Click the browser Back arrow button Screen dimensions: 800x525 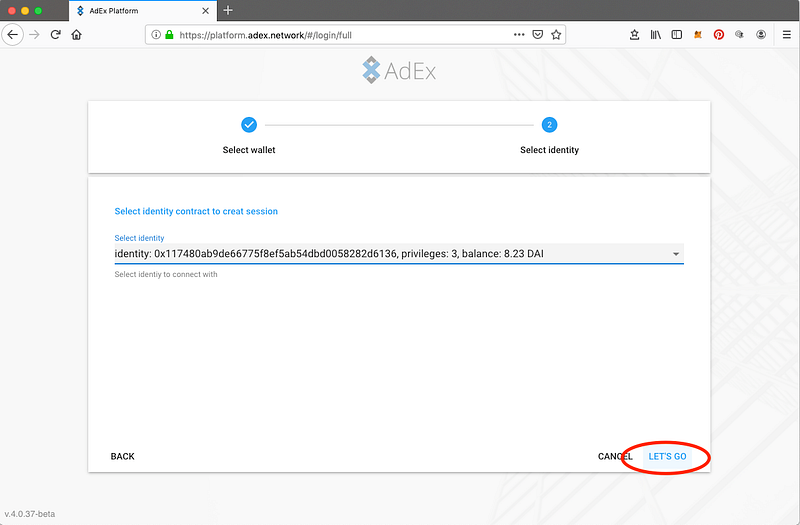[12, 35]
